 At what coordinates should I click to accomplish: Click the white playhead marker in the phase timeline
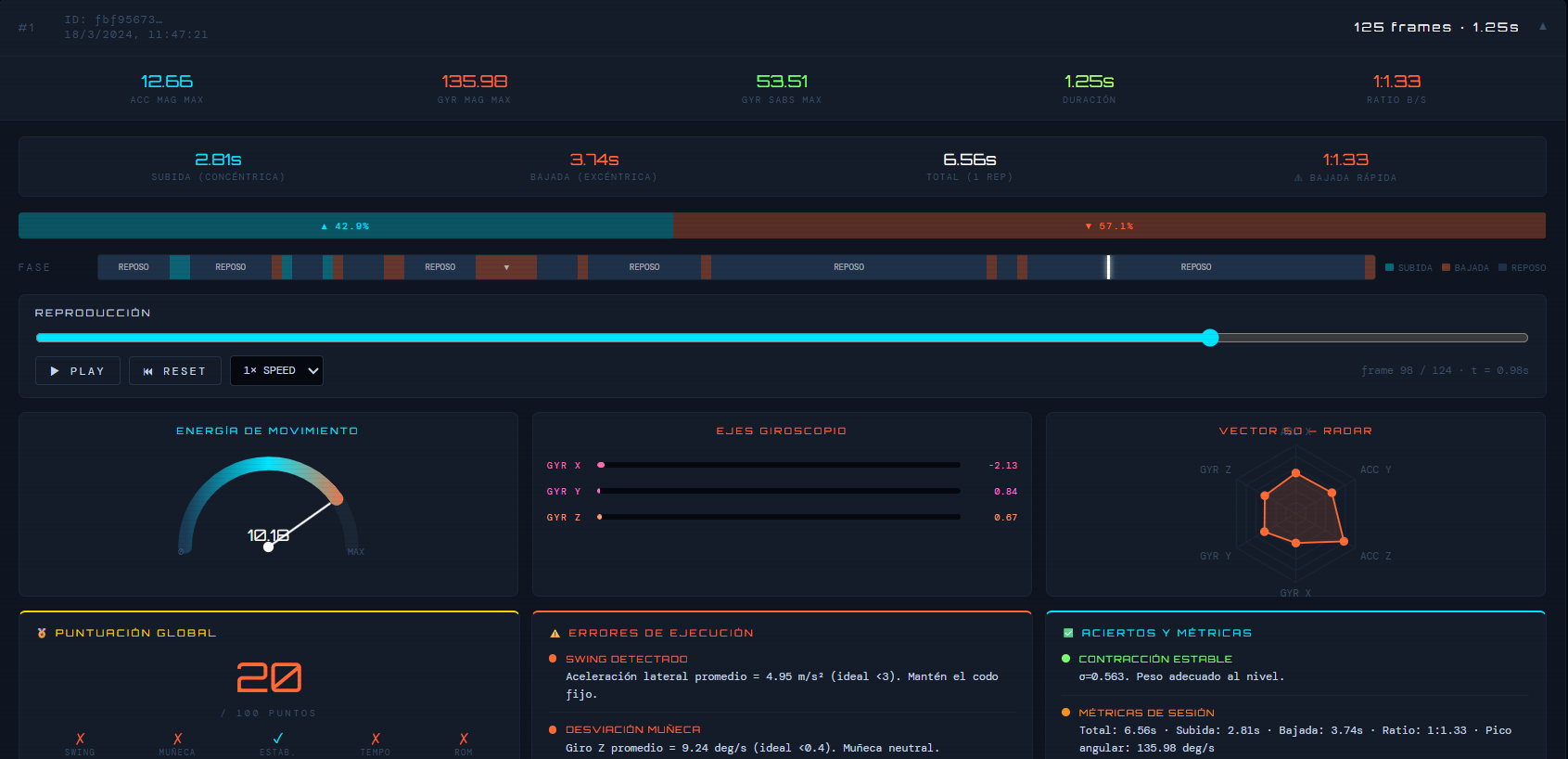[x=1108, y=267]
